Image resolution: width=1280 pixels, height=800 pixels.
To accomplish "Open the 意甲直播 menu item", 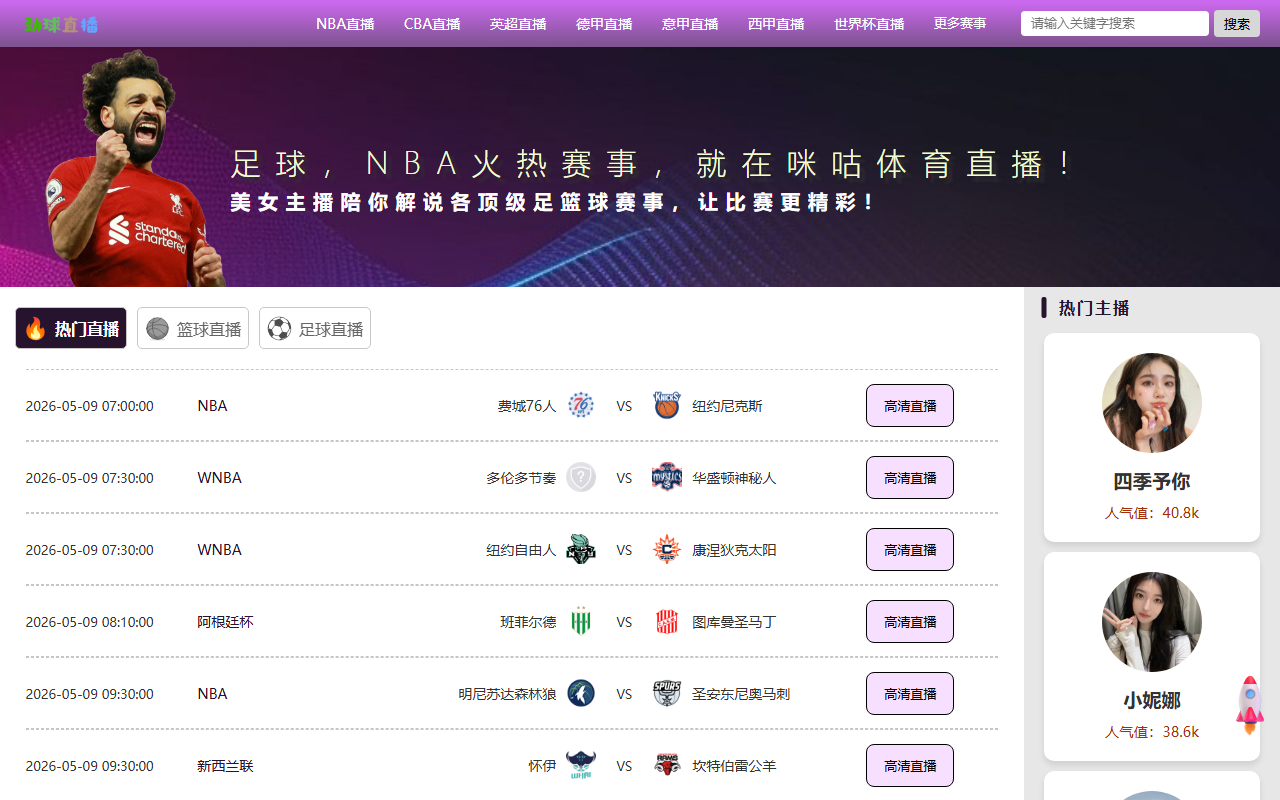I will [x=690, y=24].
